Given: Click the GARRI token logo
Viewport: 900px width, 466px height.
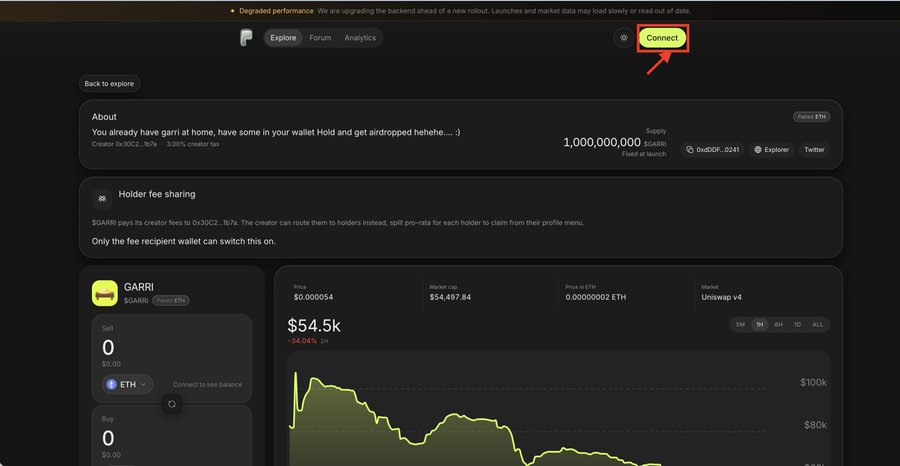Looking at the screenshot, I should click(x=104, y=293).
